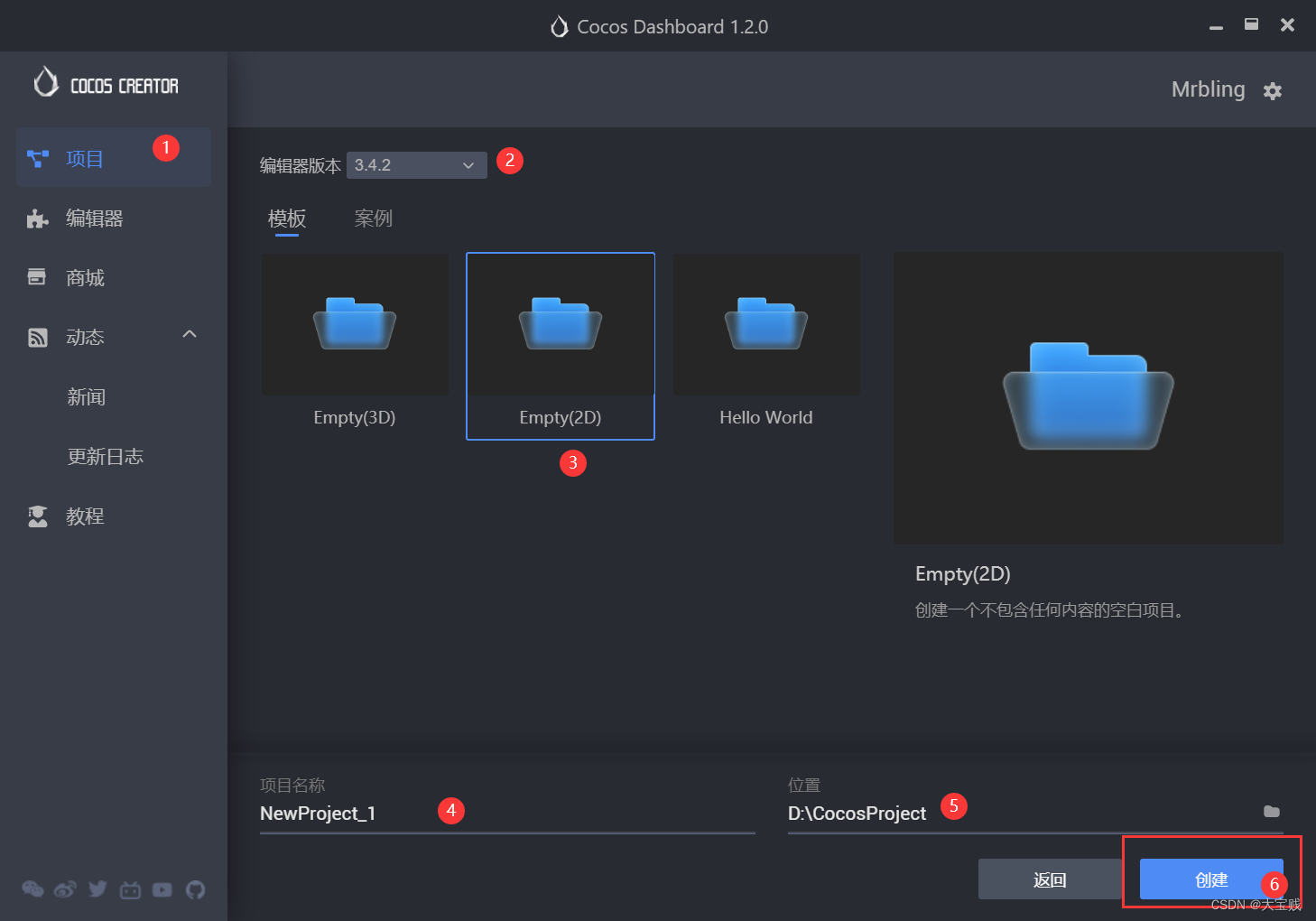Click the YouTube icon in sidebar
The image size is (1316, 921).
[x=162, y=889]
